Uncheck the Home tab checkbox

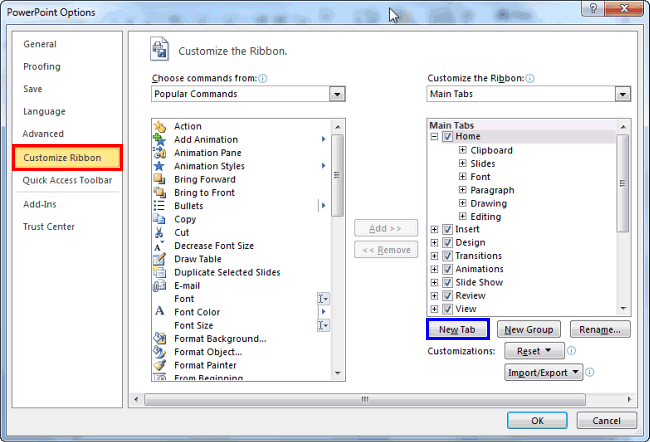[447, 137]
